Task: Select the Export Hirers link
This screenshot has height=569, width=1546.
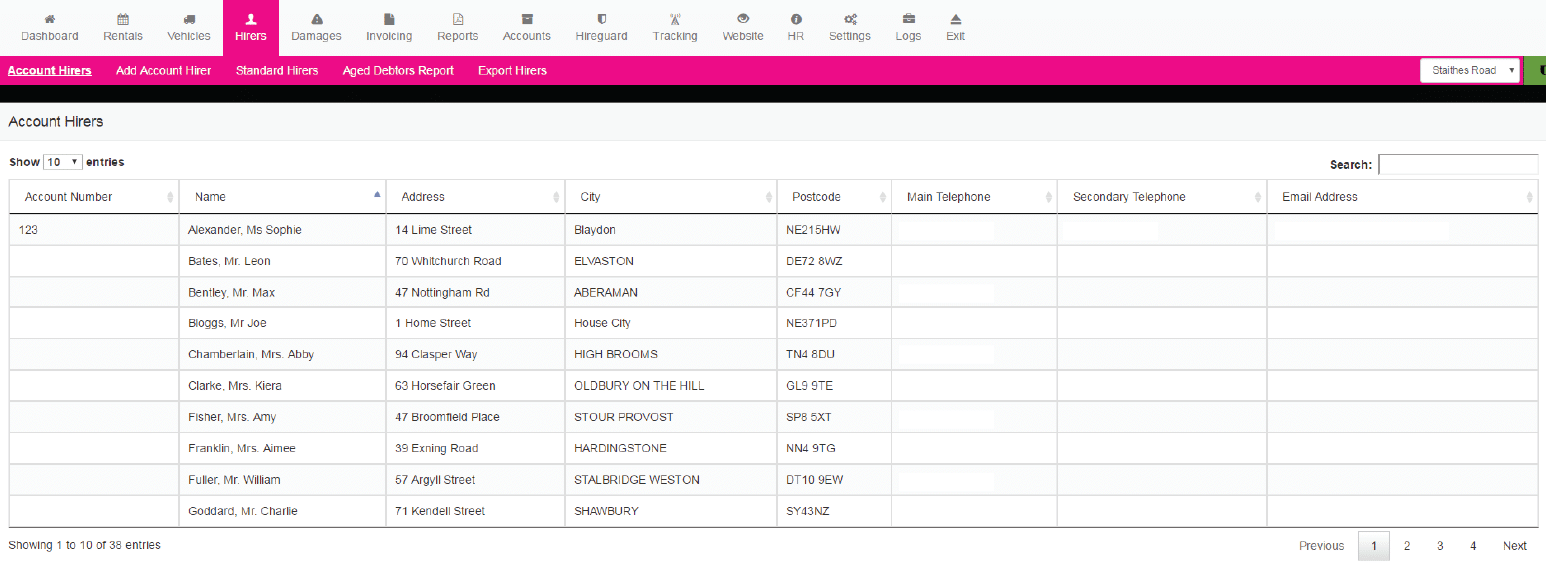Action: 512,70
